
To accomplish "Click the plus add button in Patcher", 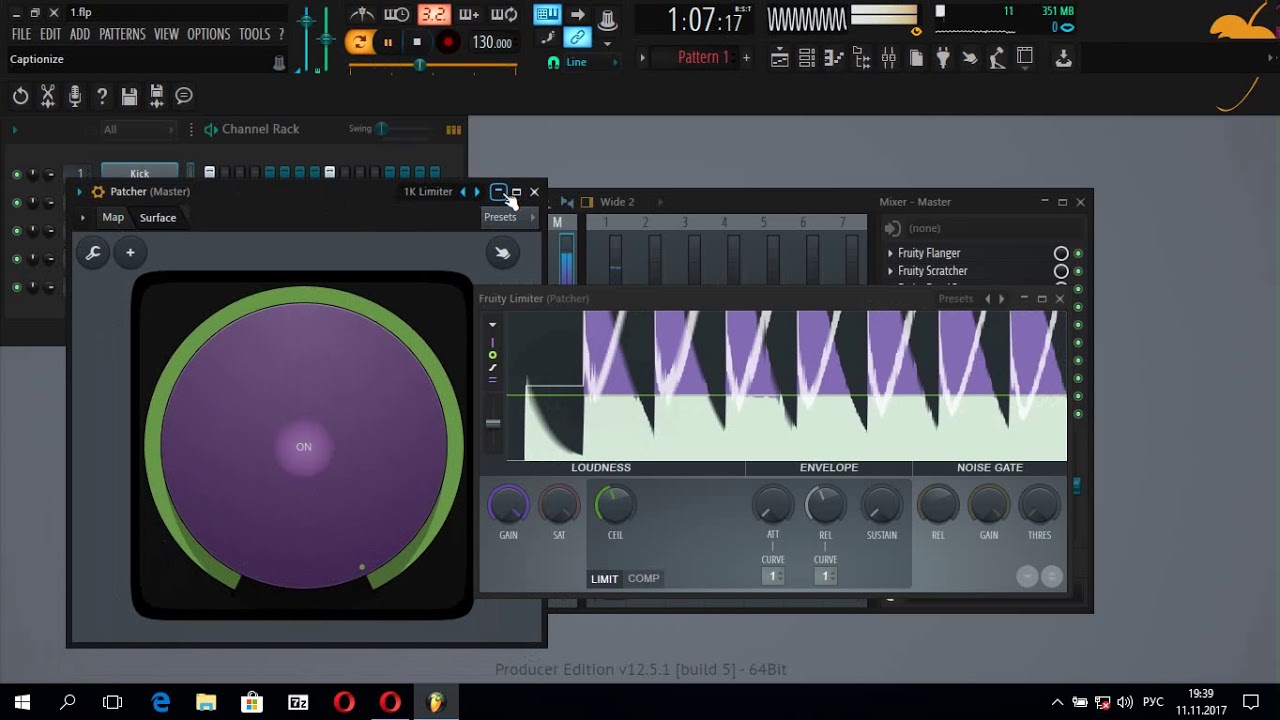I will (x=130, y=253).
